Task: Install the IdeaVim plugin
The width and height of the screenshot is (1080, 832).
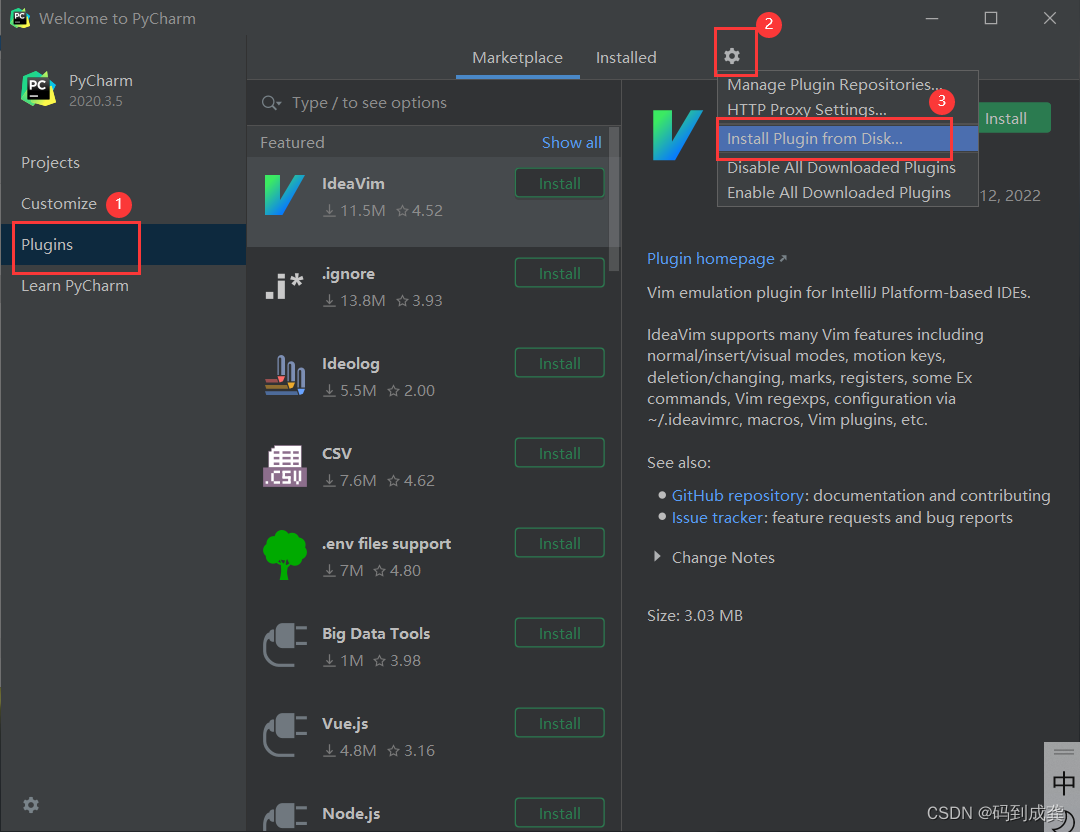Action: [559, 182]
